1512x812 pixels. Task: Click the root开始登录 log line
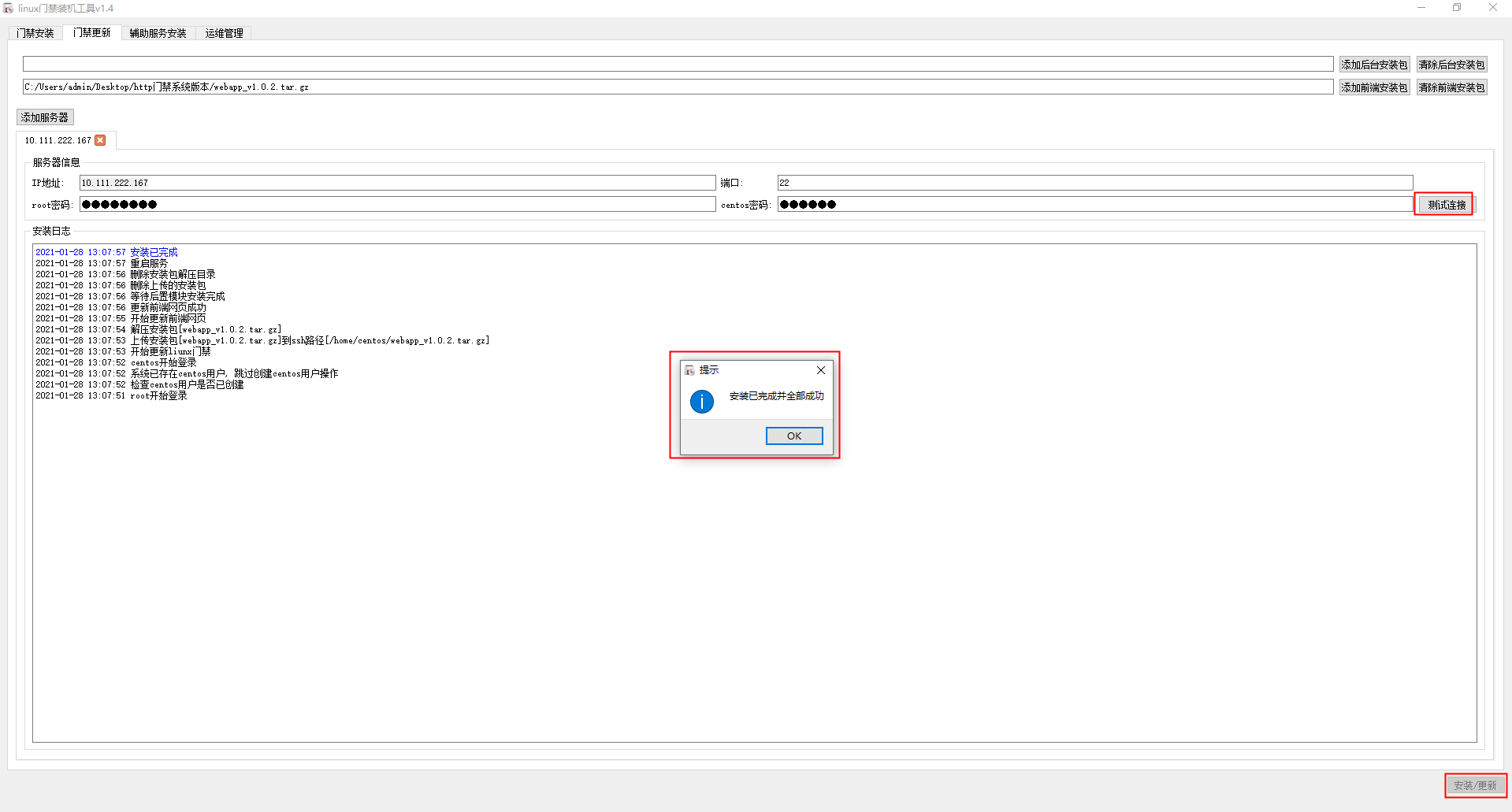[111, 395]
